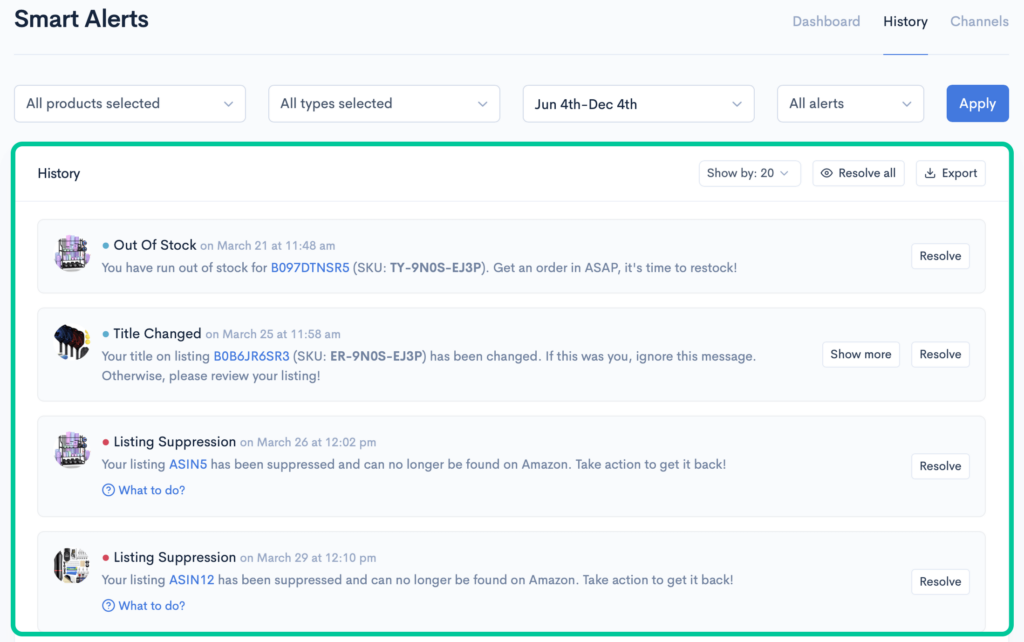Click Show more on Title Changed alert
The height and width of the screenshot is (642, 1024).
click(x=860, y=354)
